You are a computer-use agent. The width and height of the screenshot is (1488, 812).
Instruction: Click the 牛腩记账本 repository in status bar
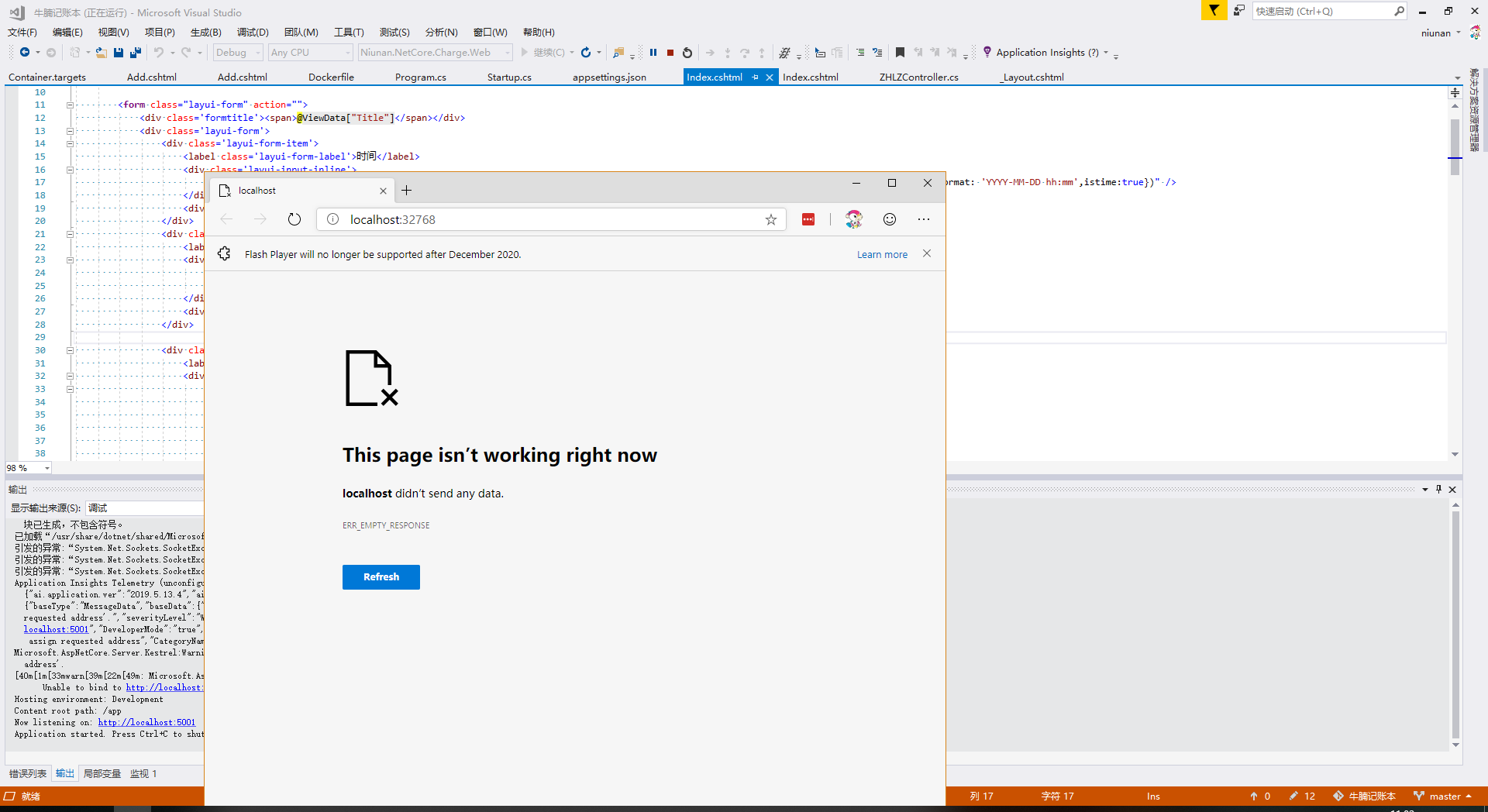tap(1365, 797)
